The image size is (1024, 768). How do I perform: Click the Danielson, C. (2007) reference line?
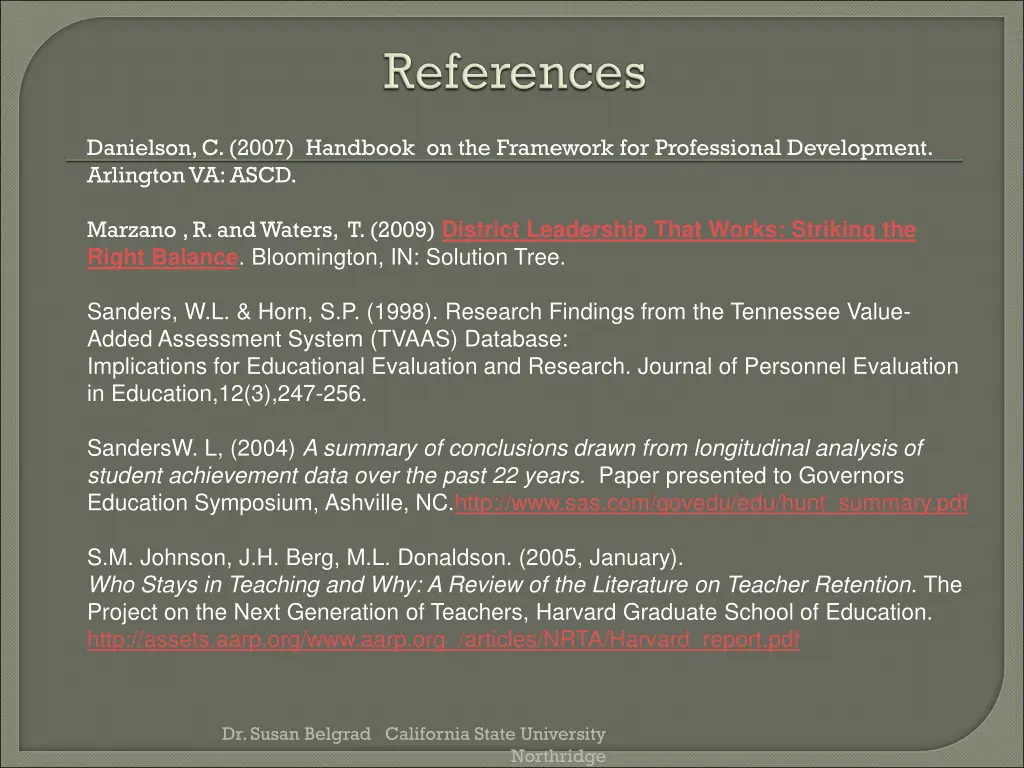pos(509,148)
